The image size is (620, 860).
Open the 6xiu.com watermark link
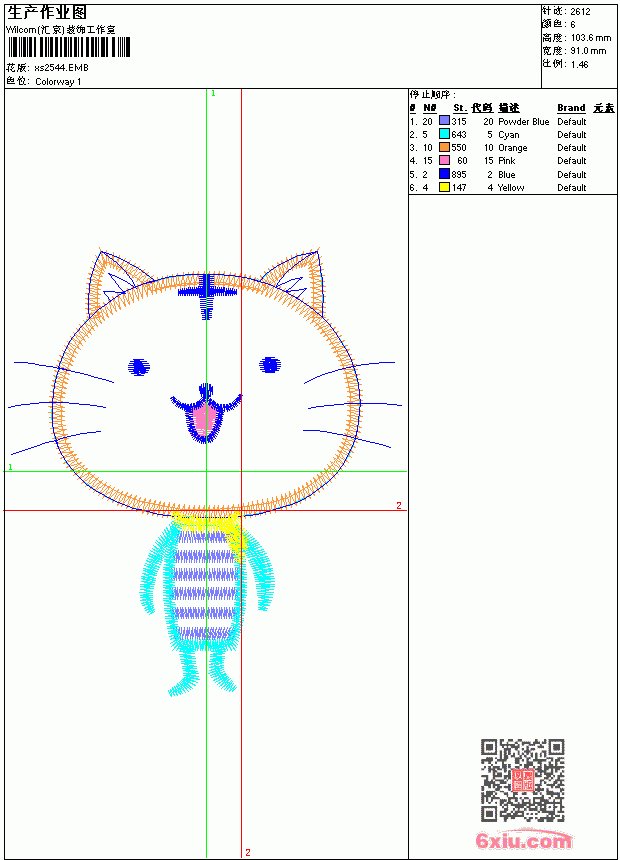tap(524, 840)
